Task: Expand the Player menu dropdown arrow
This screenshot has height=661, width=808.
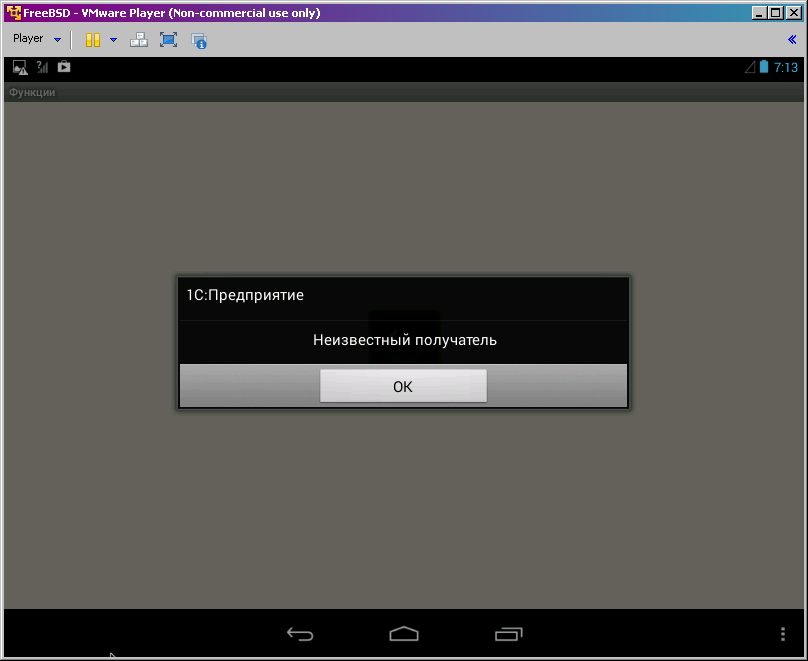Action: (57, 40)
